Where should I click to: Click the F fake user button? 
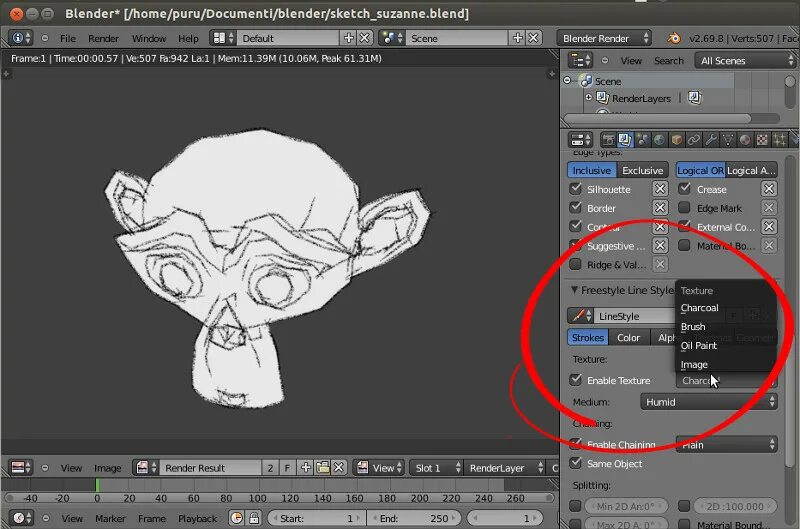pos(287,468)
